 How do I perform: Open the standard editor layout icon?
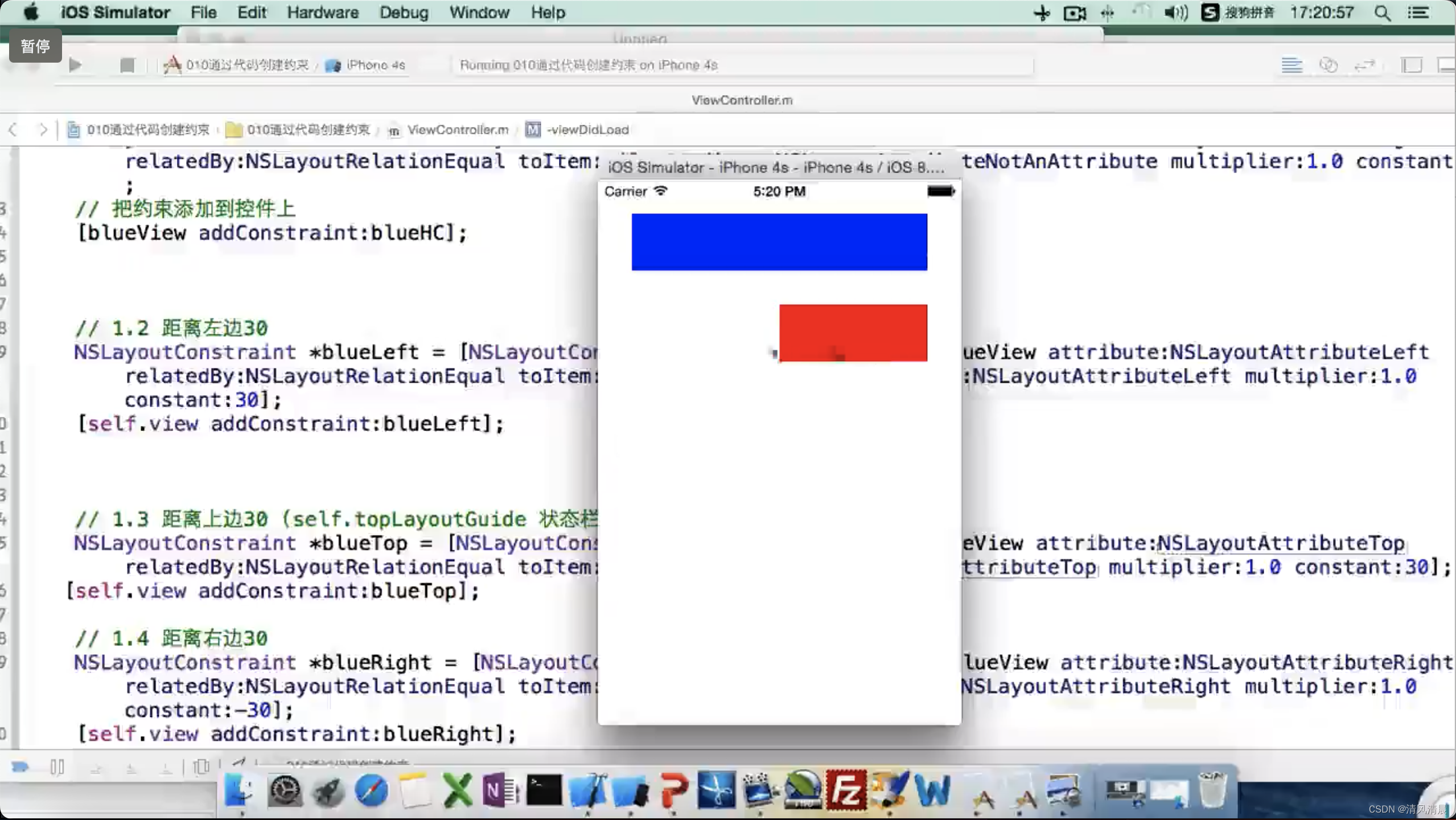[x=1292, y=65]
